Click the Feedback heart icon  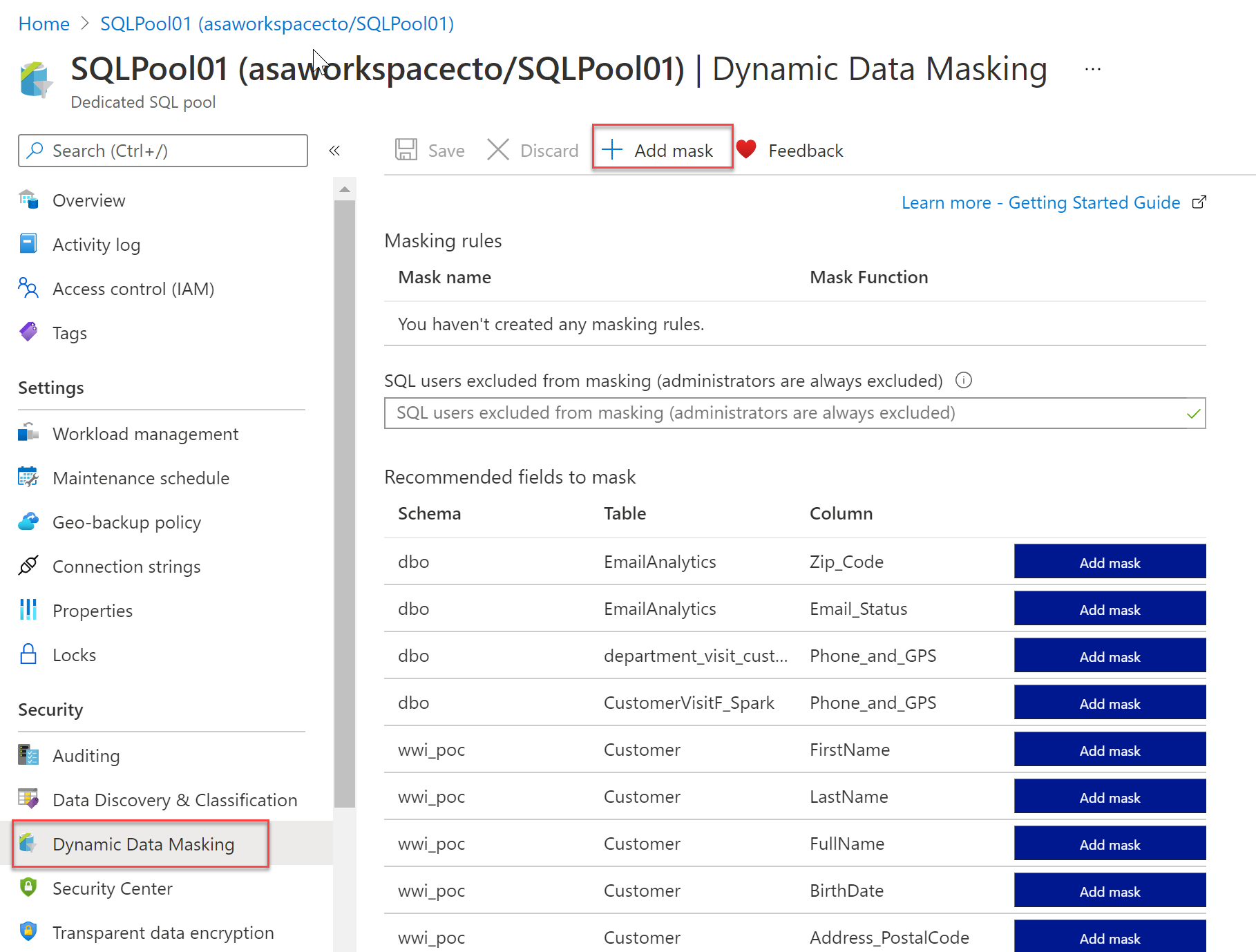point(747,149)
